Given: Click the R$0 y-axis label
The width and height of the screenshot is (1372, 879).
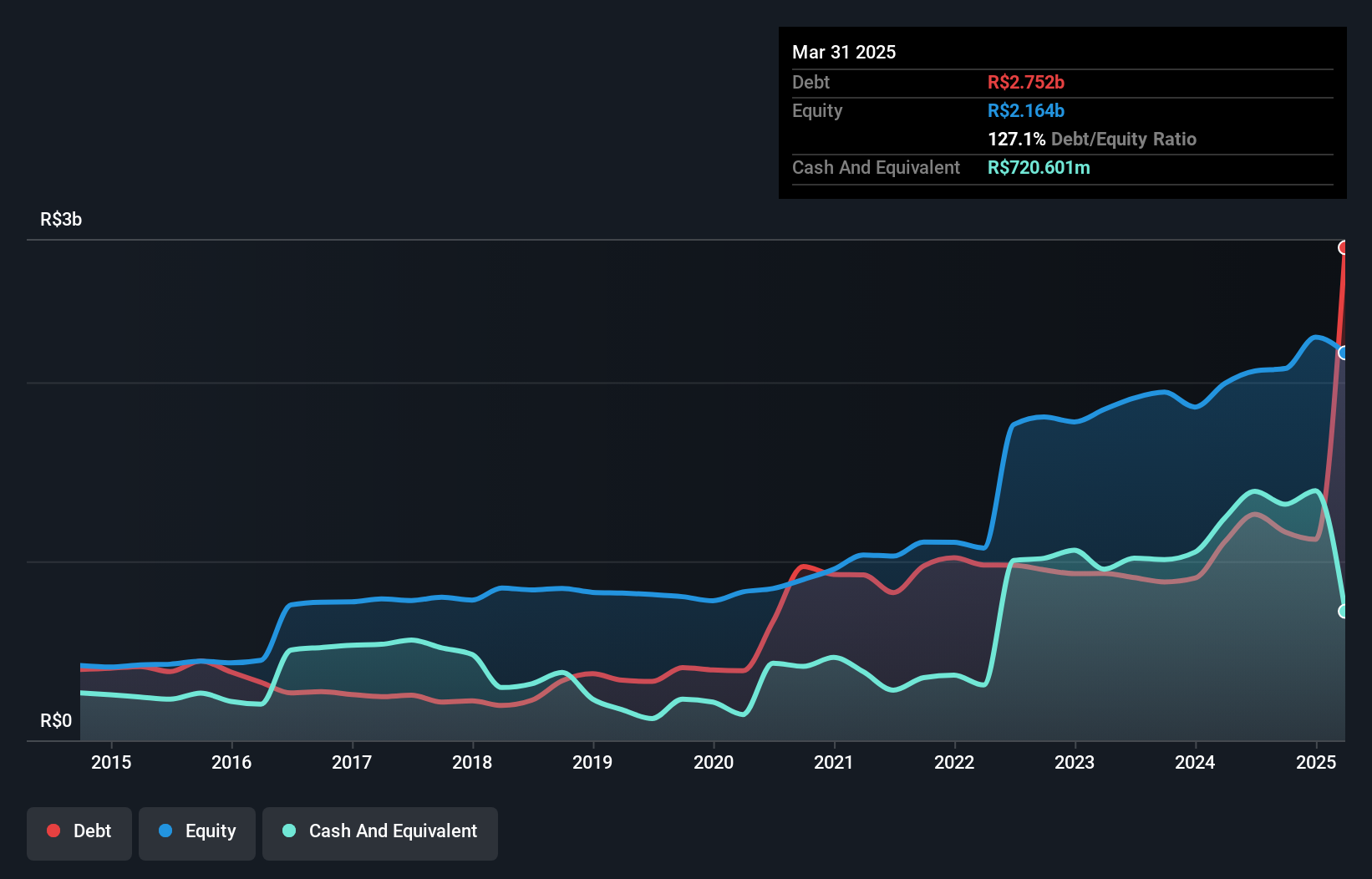Looking at the screenshot, I should (x=56, y=720).
